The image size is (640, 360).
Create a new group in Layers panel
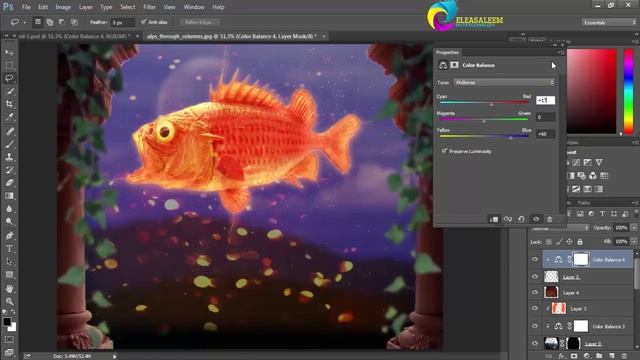(599, 356)
